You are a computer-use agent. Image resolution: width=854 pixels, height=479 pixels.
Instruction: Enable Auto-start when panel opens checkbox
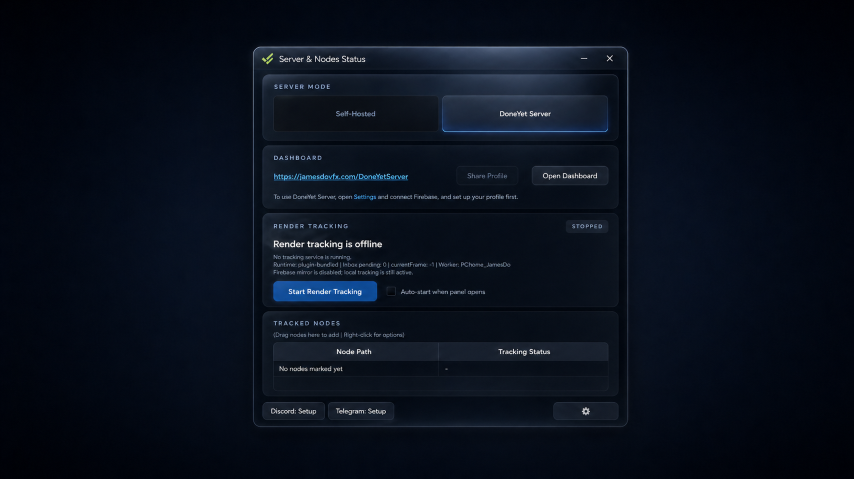coord(391,291)
